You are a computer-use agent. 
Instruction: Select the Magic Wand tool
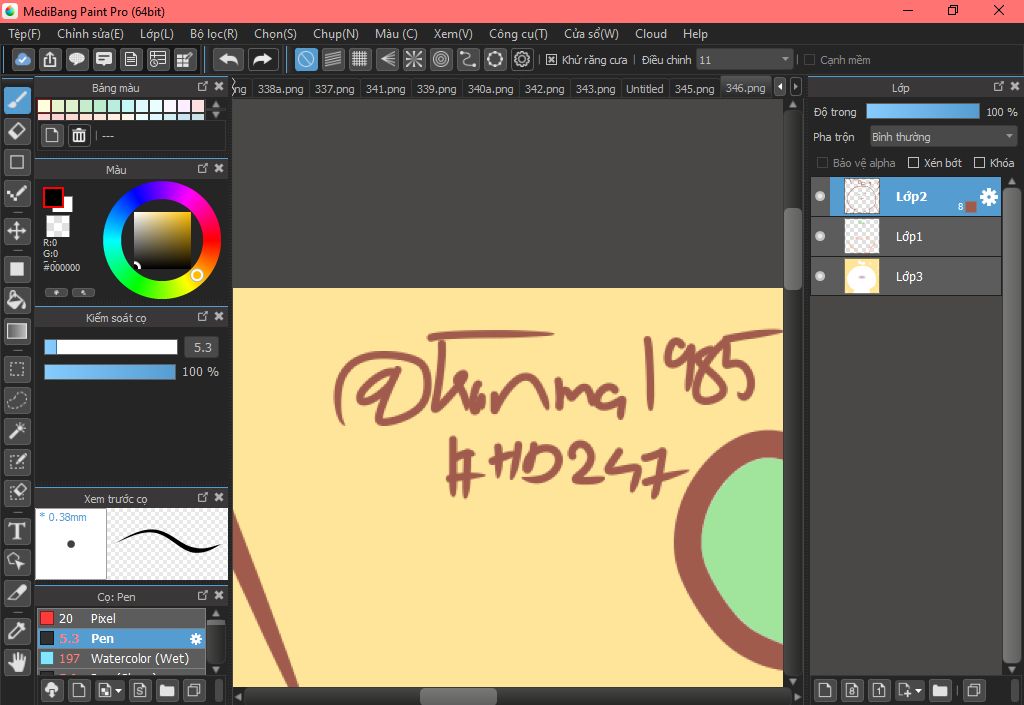[x=17, y=431]
